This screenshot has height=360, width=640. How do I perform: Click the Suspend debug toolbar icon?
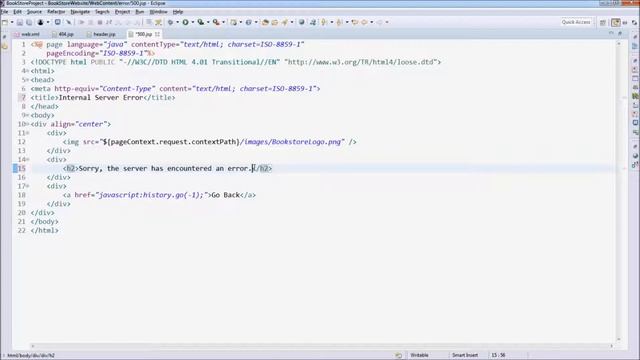pyautogui.click(x=90, y=22)
